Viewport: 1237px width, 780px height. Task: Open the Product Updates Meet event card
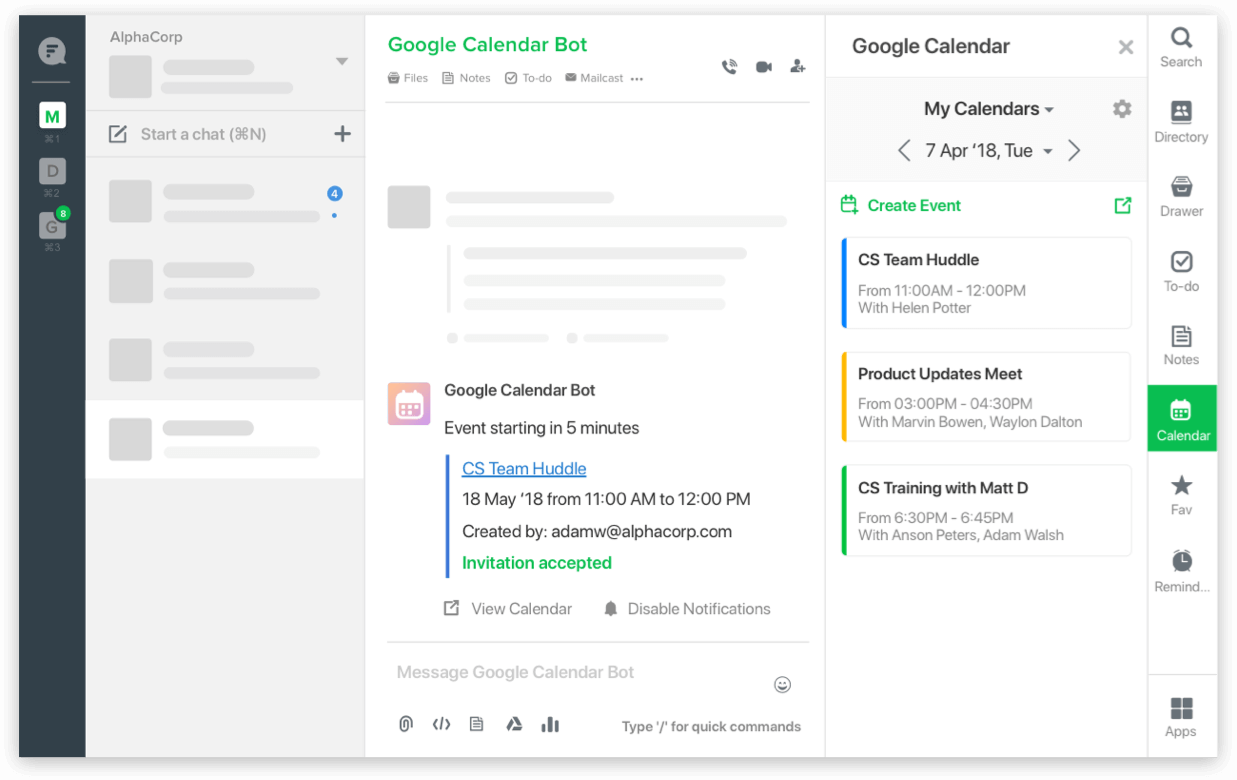(987, 397)
